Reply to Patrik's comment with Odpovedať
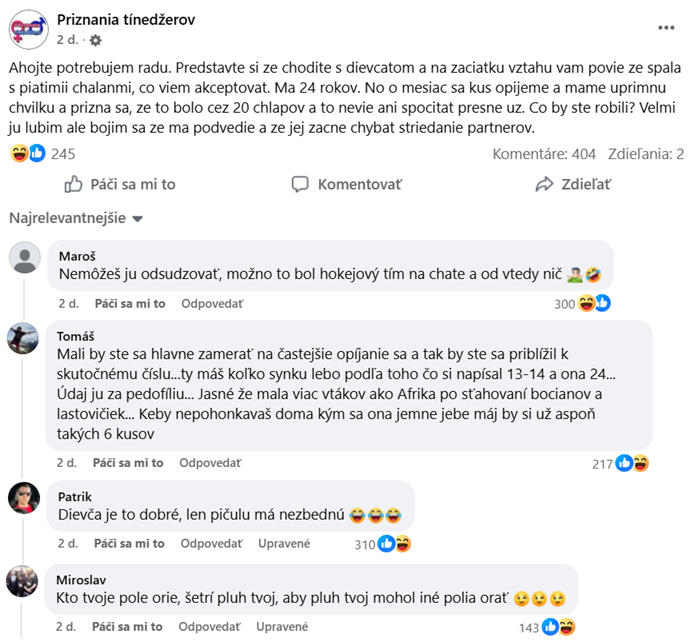This screenshot has width=690, height=644. click(x=210, y=543)
